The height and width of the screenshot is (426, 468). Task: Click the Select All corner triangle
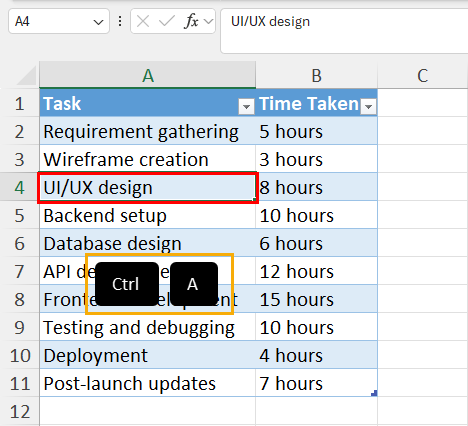click(27, 75)
